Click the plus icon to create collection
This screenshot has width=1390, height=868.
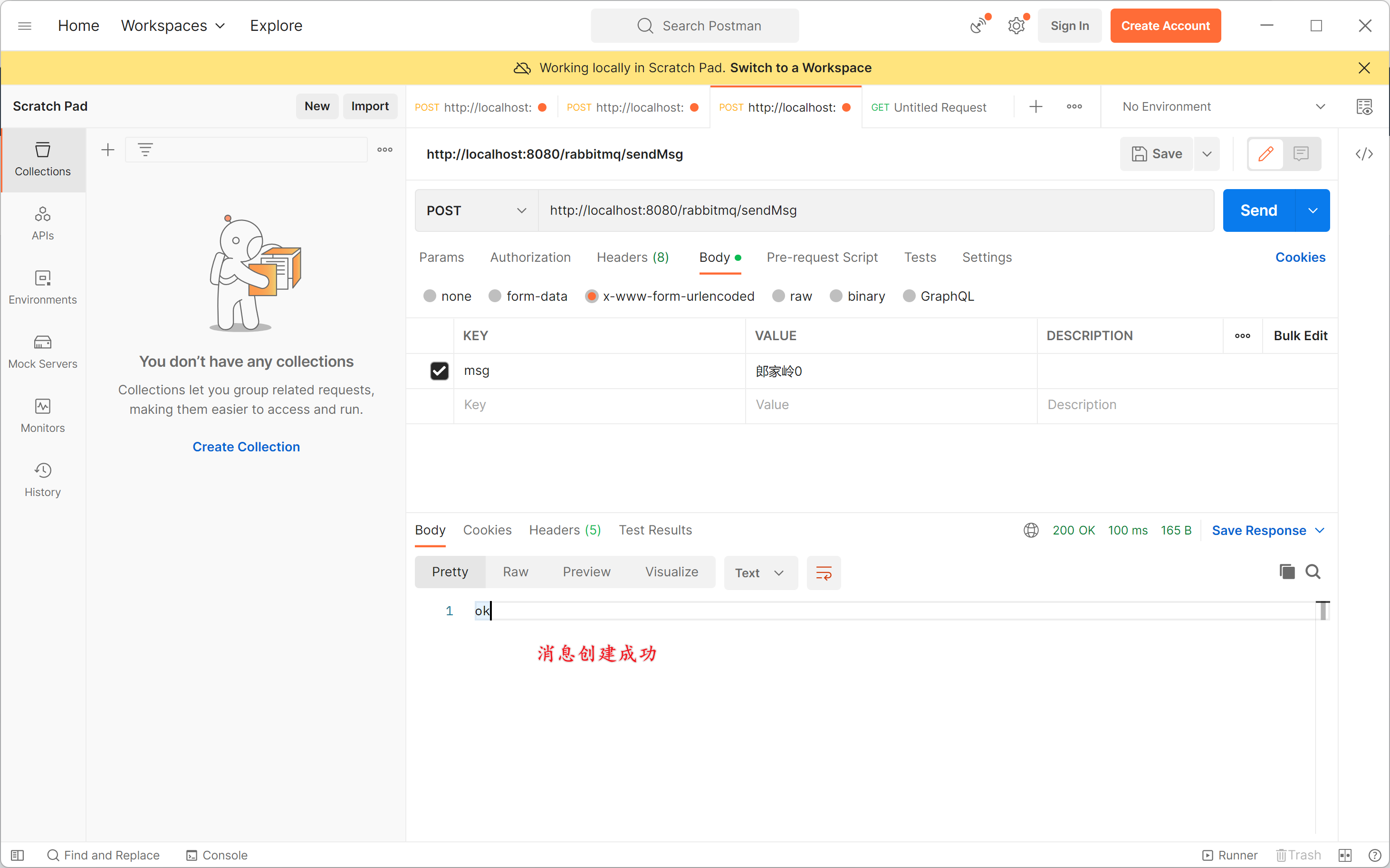[x=108, y=150]
